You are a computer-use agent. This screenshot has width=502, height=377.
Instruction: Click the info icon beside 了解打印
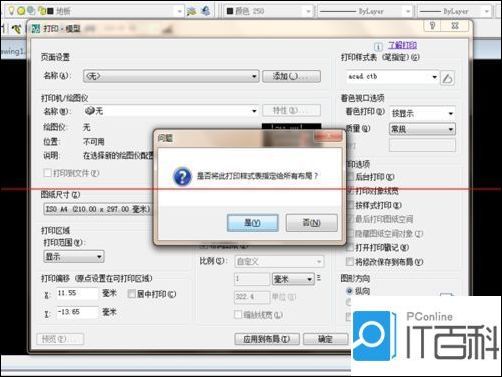point(378,46)
